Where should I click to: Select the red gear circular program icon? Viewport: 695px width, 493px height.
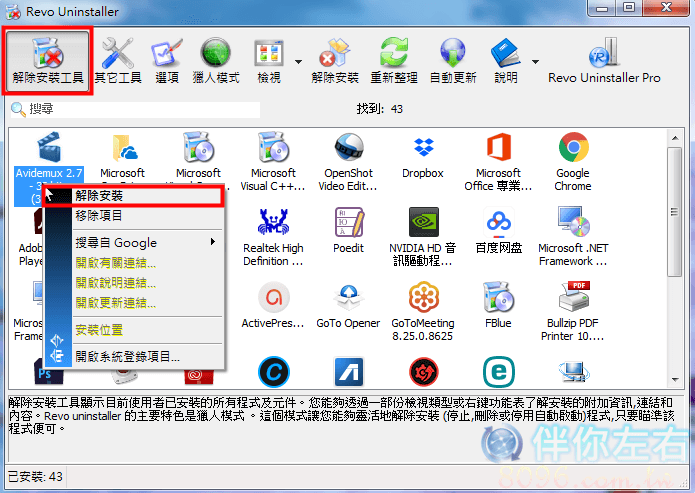click(424, 372)
